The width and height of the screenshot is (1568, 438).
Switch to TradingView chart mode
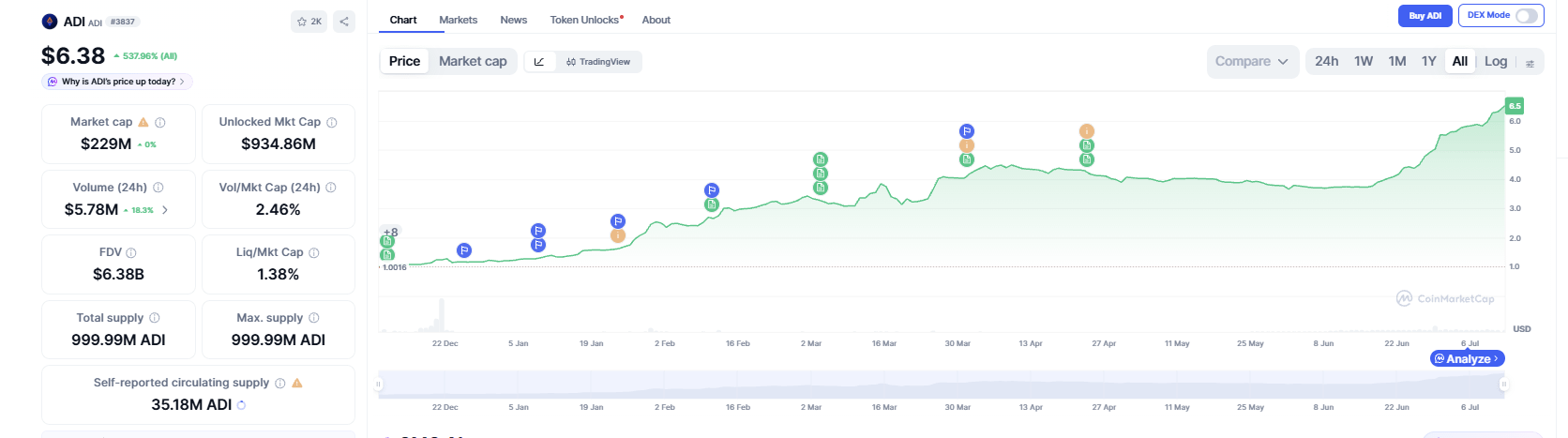(598, 62)
